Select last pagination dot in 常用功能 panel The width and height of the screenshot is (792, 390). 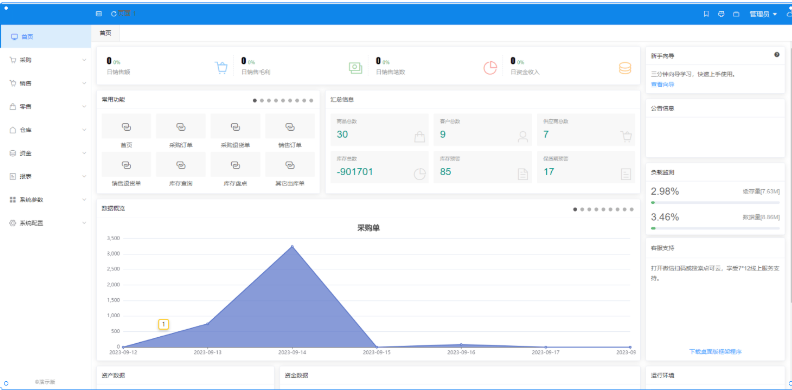311,101
